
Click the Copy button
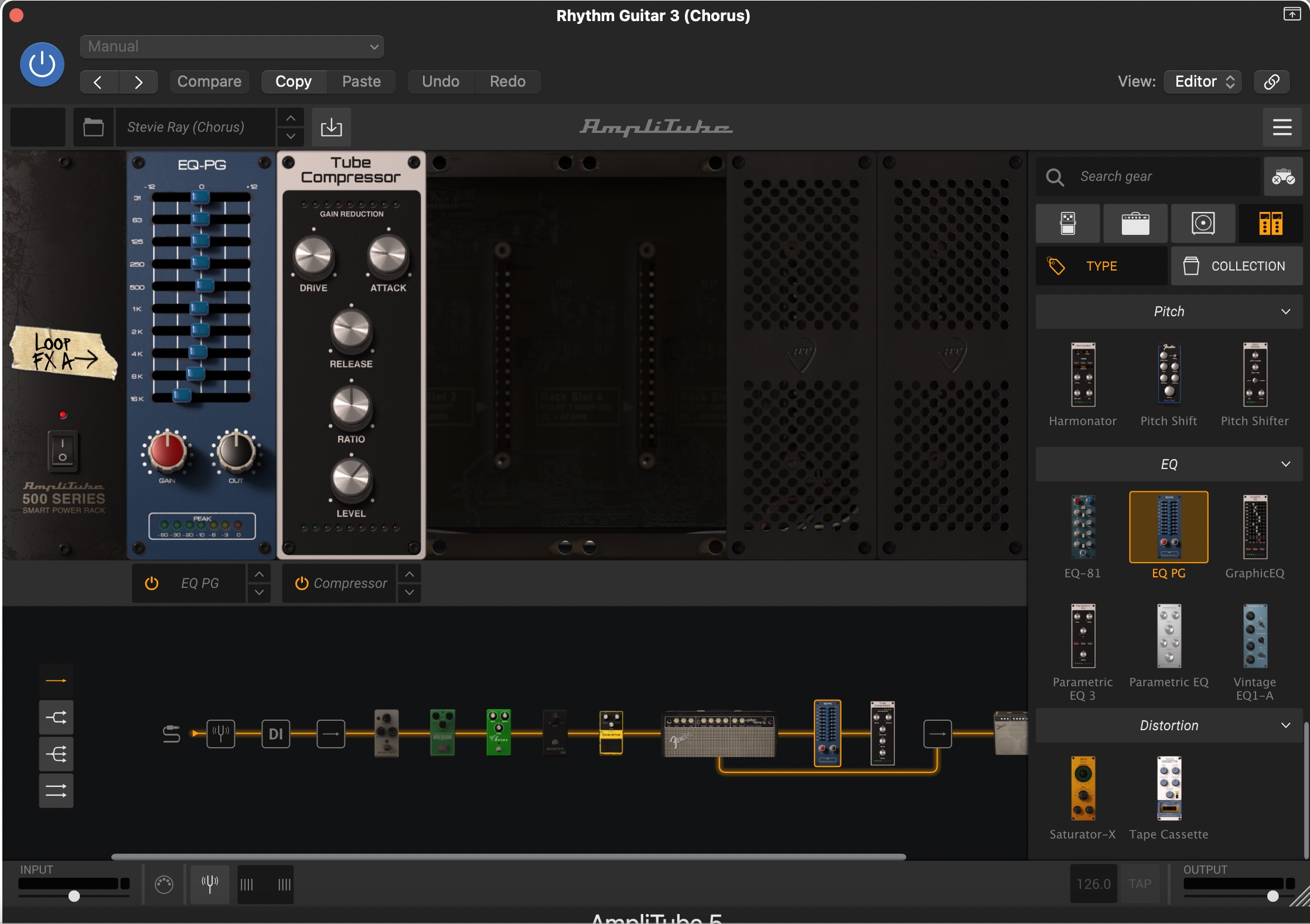coord(294,82)
